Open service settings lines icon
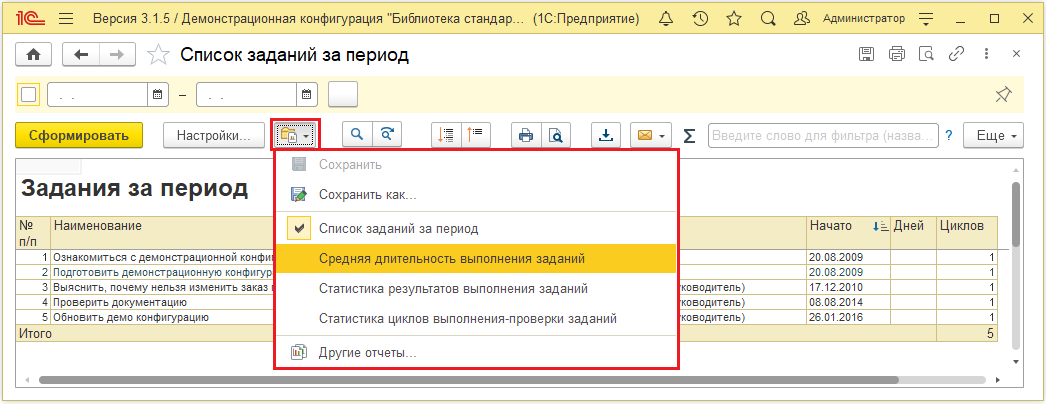The image size is (1046, 404). (x=925, y=19)
